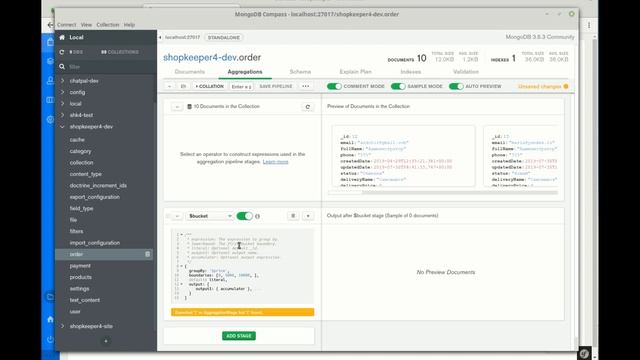Image resolution: width=640 pixels, height=360 pixels.
Task: Toggle Auto Preview switch
Action: 456,87
